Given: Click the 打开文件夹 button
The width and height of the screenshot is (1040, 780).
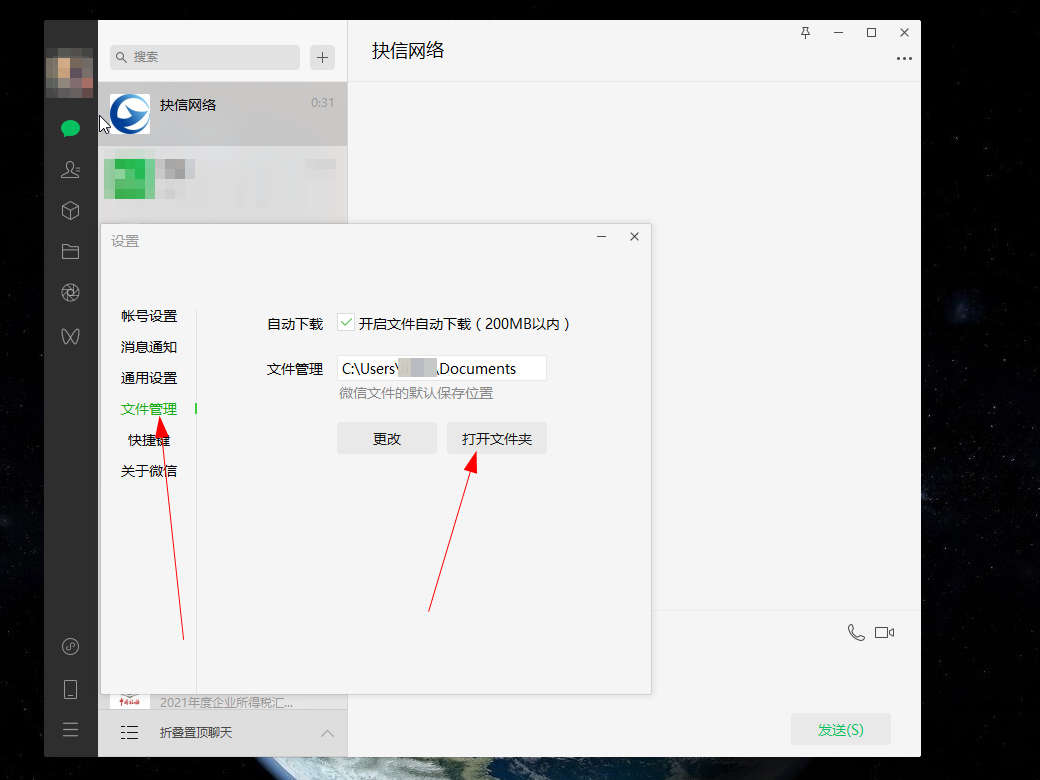Looking at the screenshot, I should (x=497, y=438).
